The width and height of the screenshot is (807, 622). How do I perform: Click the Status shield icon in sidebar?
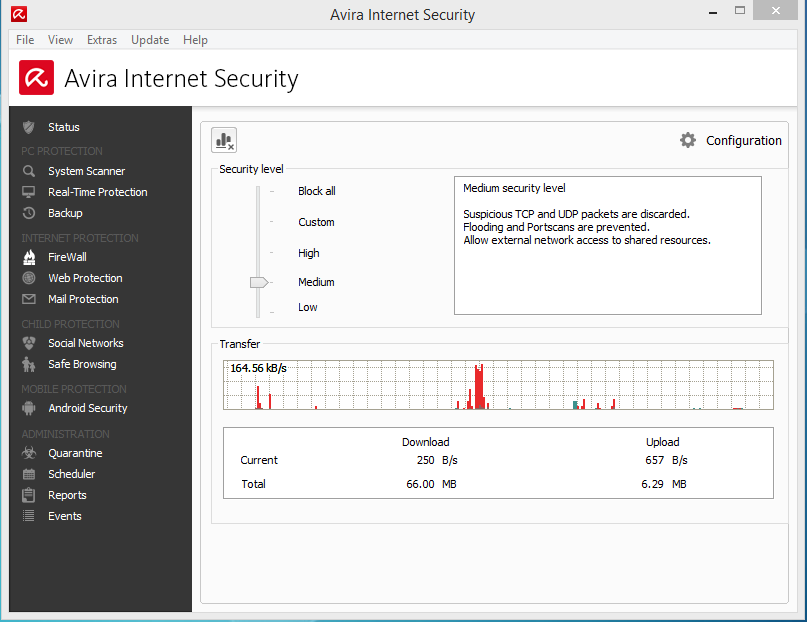point(29,127)
